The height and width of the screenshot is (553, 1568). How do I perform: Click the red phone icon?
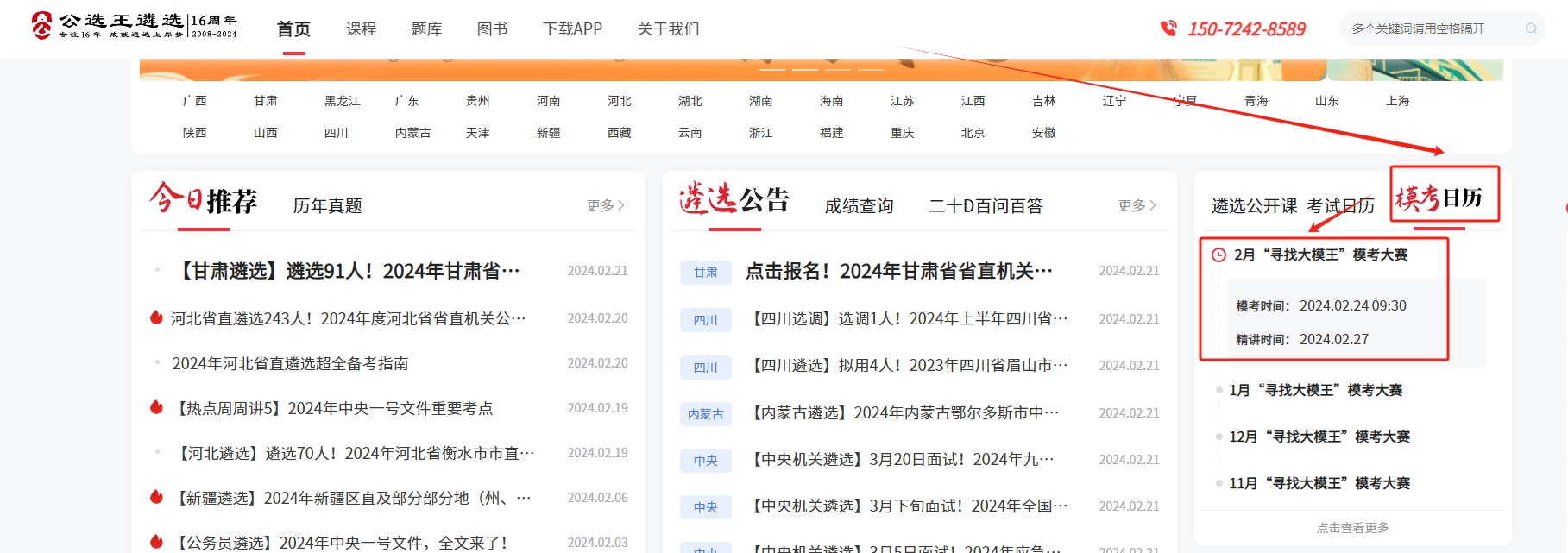[1168, 28]
